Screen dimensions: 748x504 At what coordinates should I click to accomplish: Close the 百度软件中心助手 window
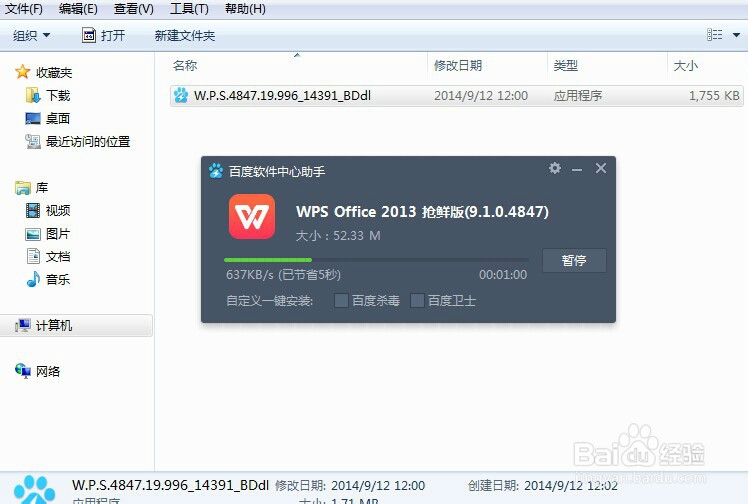click(x=601, y=168)
